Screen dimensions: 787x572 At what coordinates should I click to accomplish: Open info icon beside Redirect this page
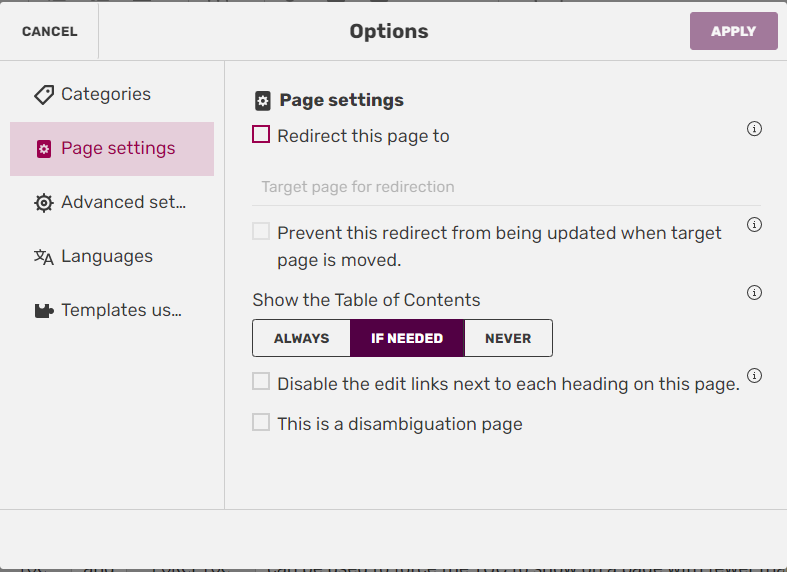tap(755, 129)
